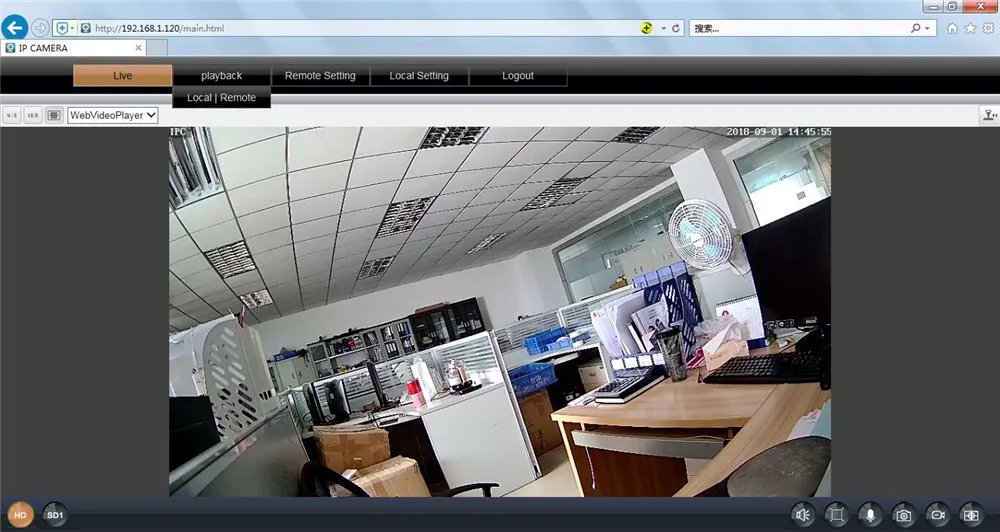Open Remote Setting
This screenshot has height=532, width=1000.
pyautogui.click(x=320, y=75)
